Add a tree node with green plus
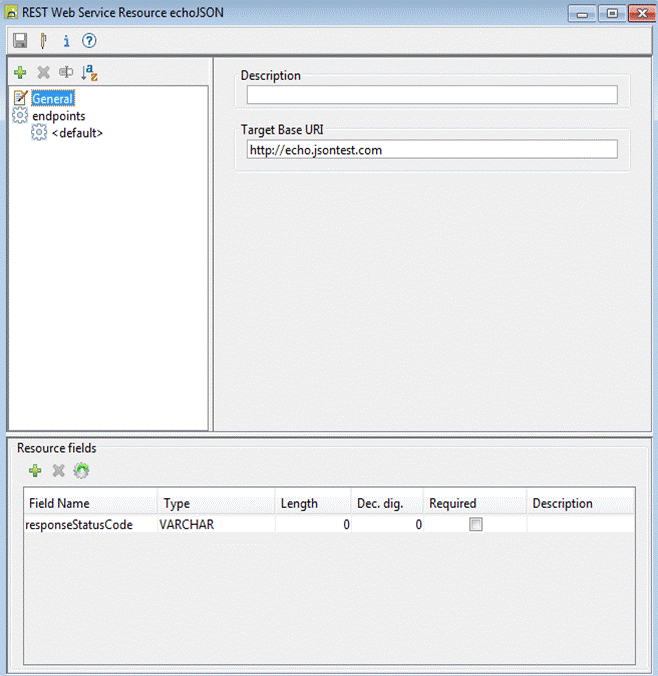658x676 pixels. (x=19, y=72)
